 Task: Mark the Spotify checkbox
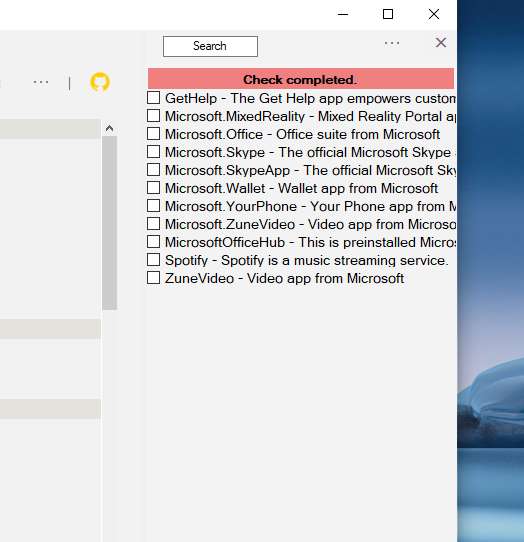[x=153, y=260]
